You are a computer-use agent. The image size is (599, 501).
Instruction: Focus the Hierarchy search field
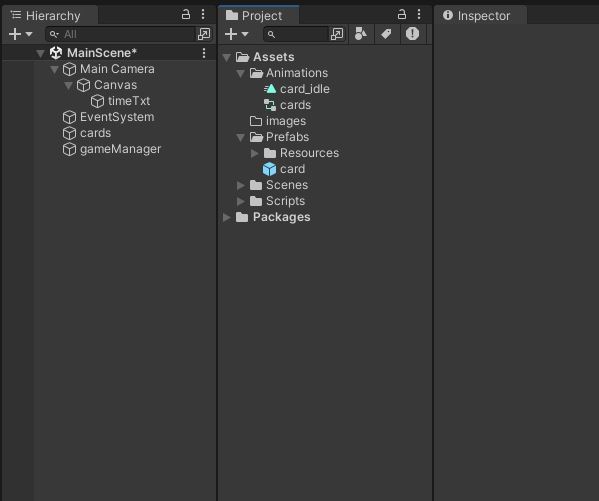[121, 34]
